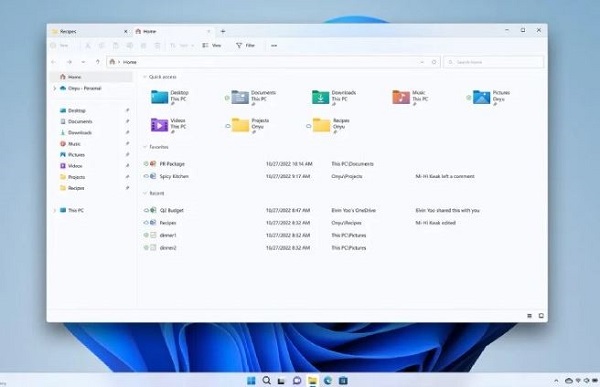Open Microsoft Store from taskbar

(343, 380)
